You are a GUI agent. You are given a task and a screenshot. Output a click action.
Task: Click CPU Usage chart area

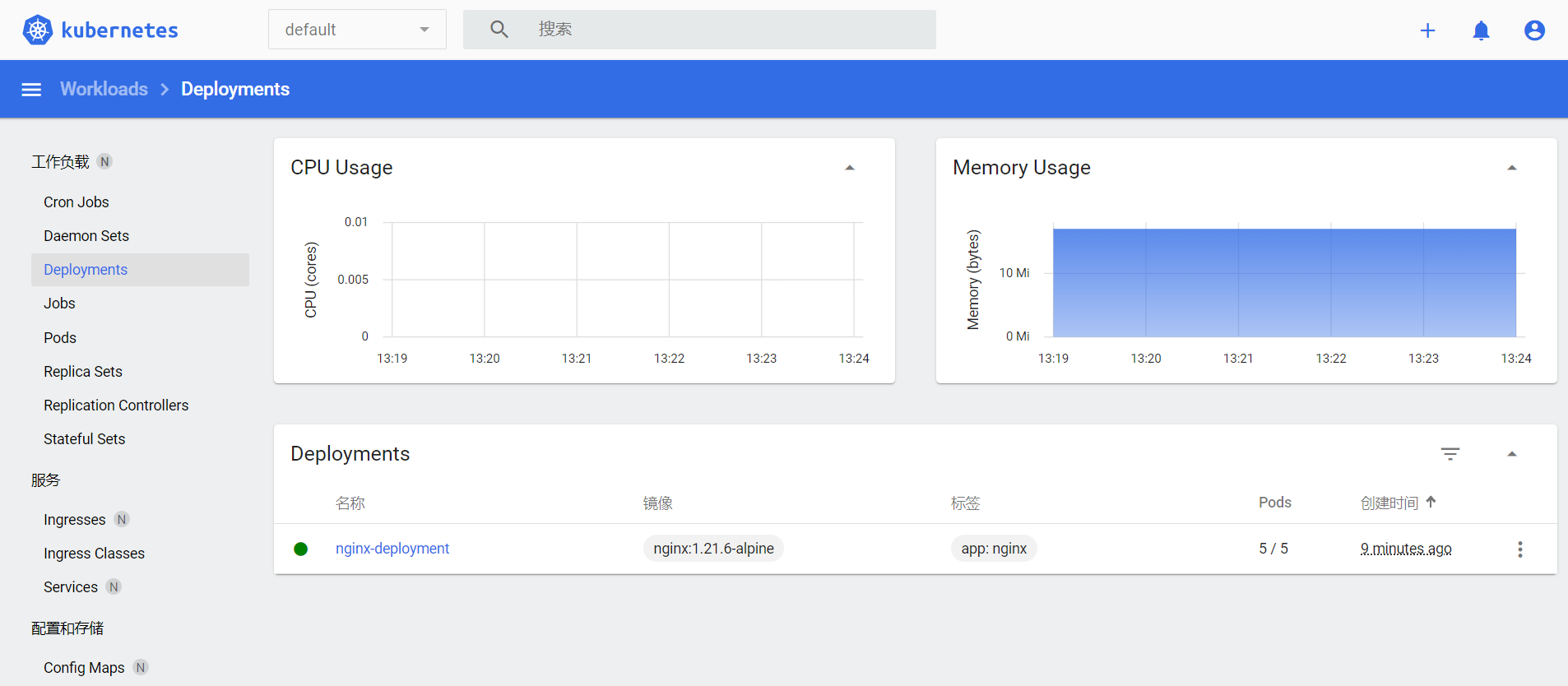[623, 280]
